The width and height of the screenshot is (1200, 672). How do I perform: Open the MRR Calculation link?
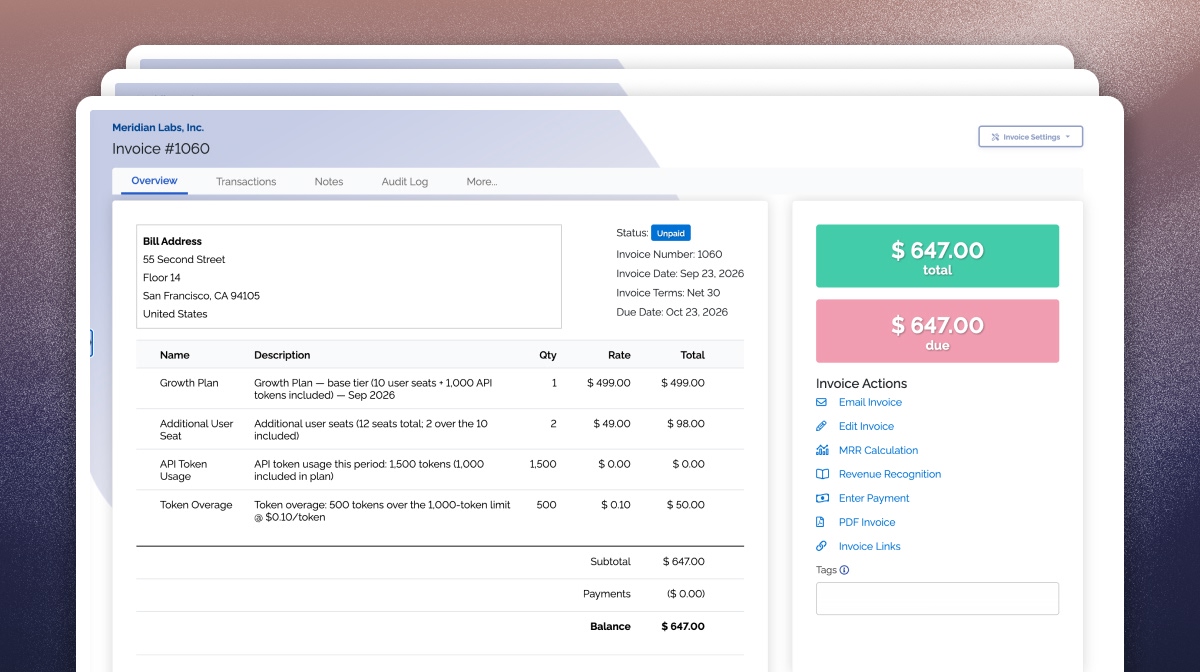coord(878,450)
